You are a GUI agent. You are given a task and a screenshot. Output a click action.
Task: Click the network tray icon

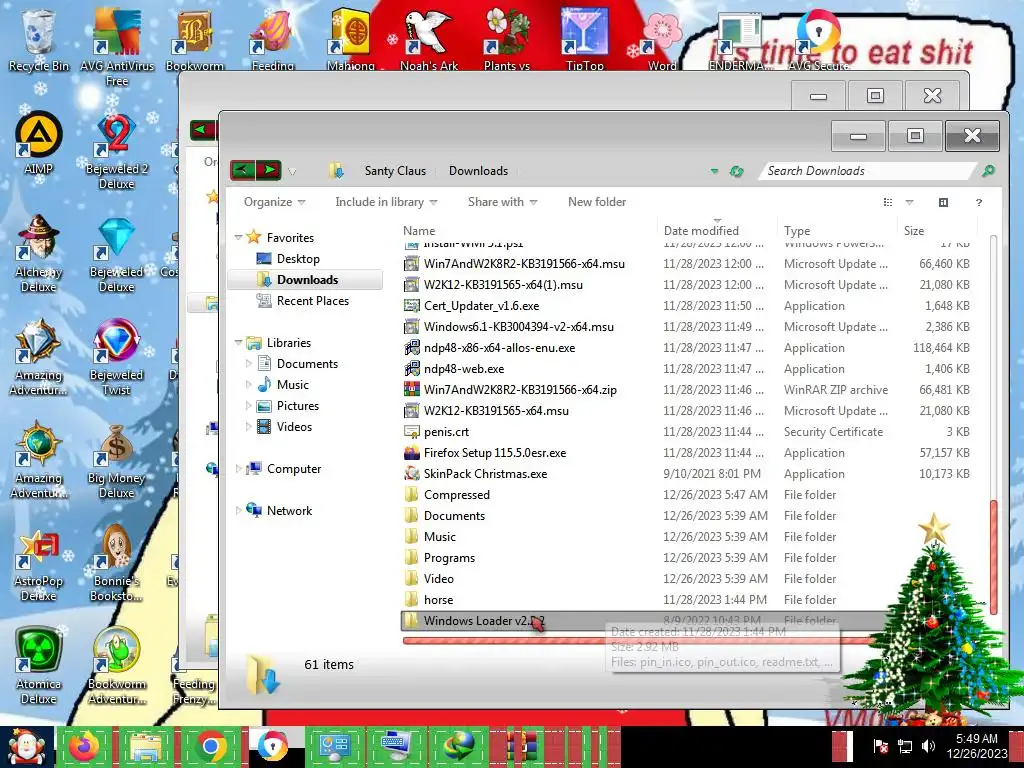click(x=905, y=746)
